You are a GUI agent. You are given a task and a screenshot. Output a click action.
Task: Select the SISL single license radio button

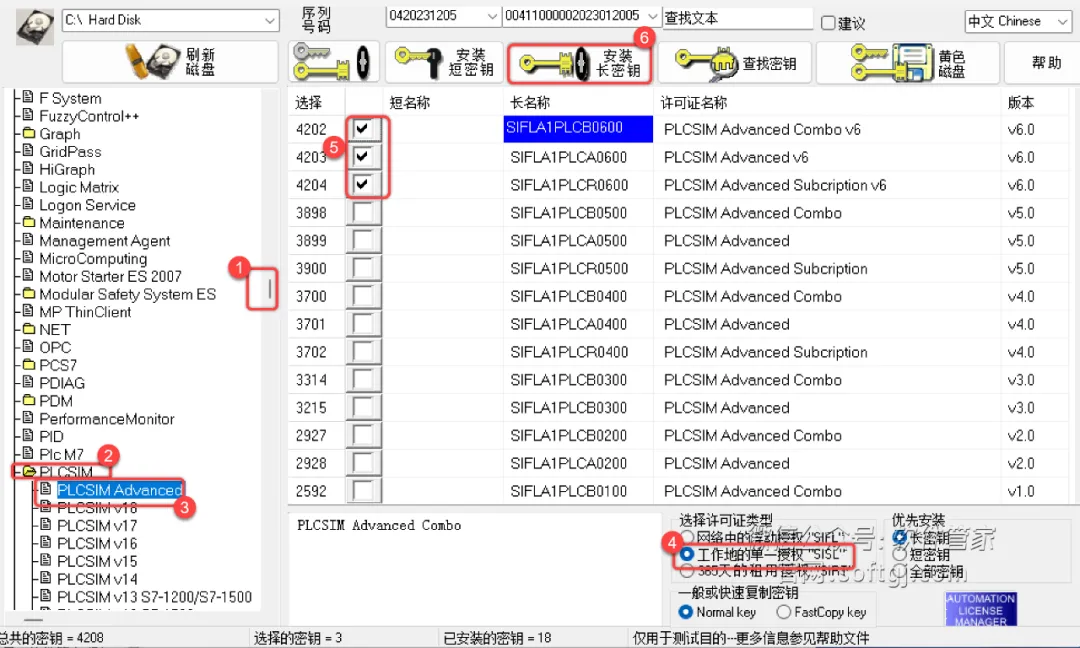pos(687,554)
